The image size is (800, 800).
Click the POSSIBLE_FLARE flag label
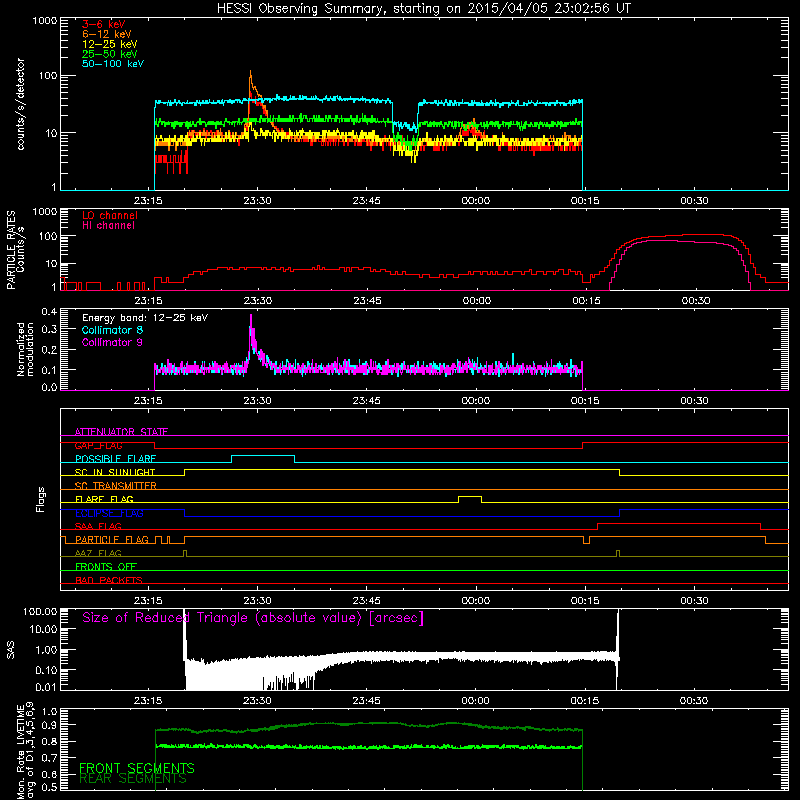coord(115,459)
